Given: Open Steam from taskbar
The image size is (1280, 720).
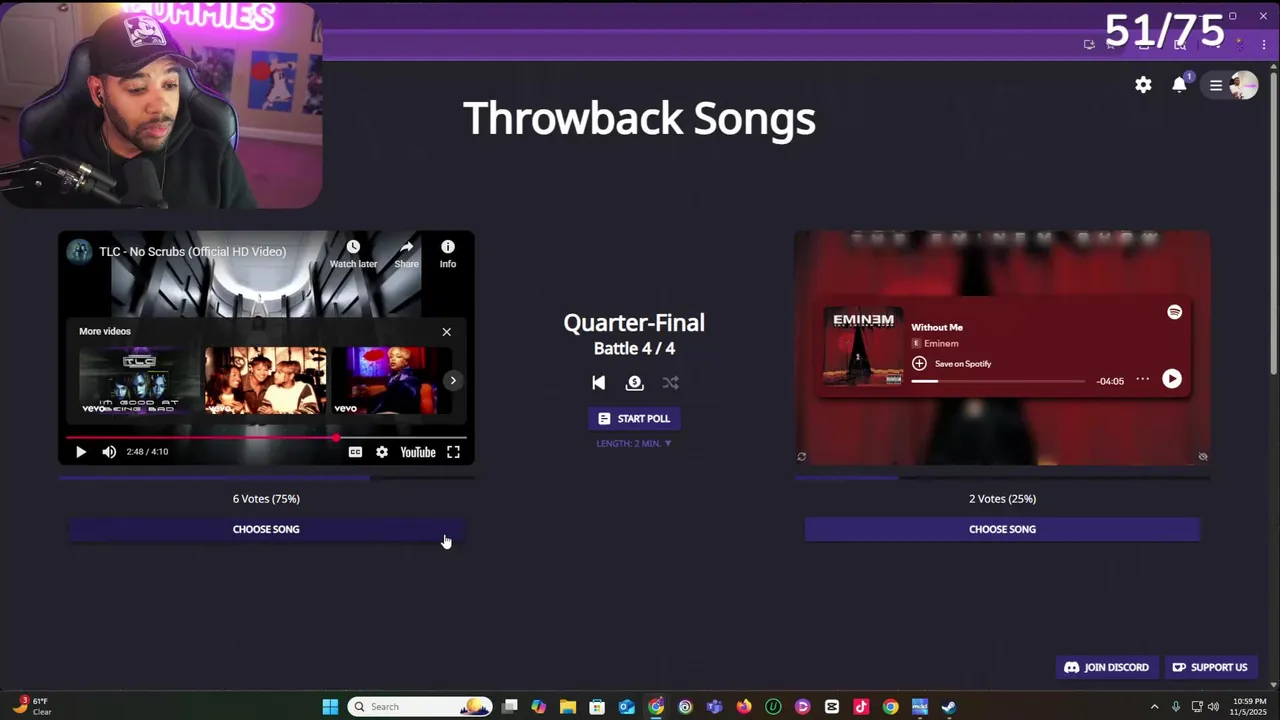Looking at the screenshot, I should point(949,707).
